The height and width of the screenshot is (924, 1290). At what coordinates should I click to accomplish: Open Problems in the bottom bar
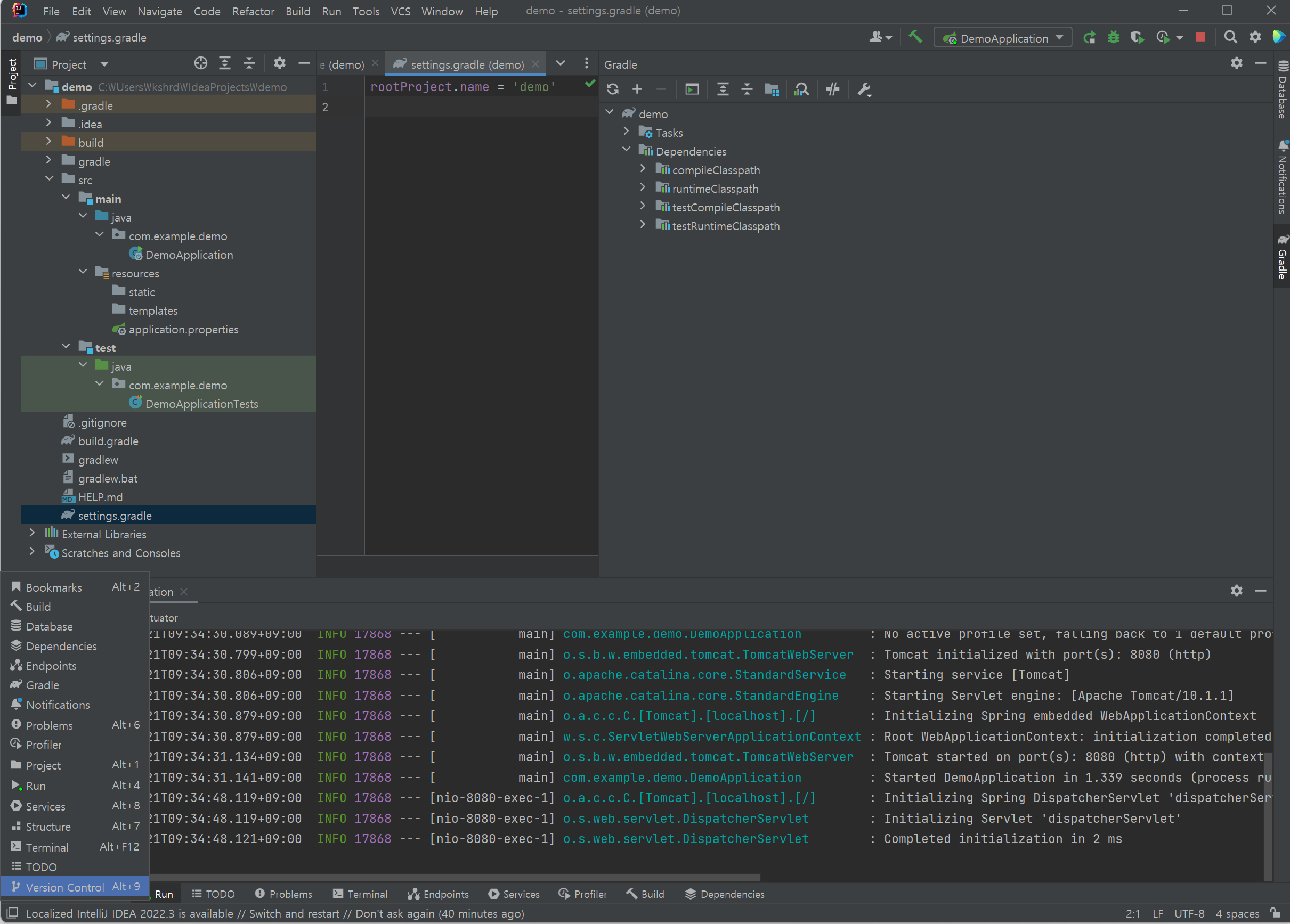coord(284,894)
